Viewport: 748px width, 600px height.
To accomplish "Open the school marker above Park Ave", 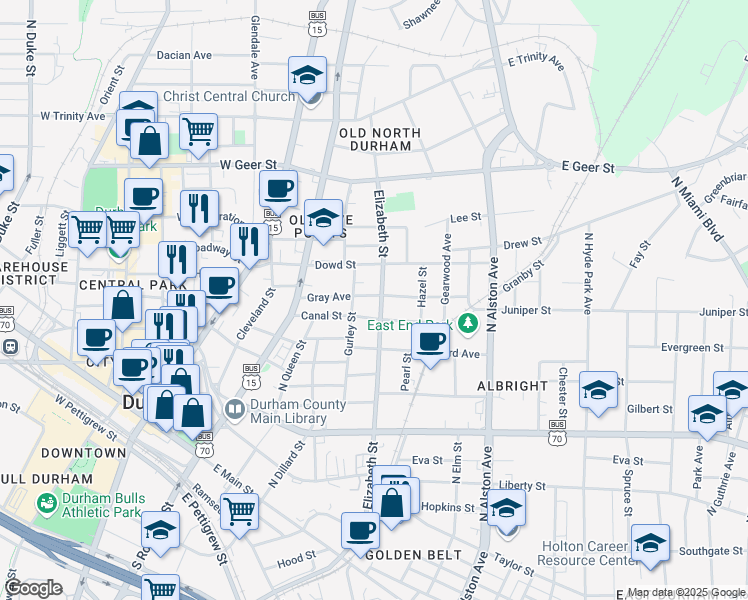I will [707, 414].
